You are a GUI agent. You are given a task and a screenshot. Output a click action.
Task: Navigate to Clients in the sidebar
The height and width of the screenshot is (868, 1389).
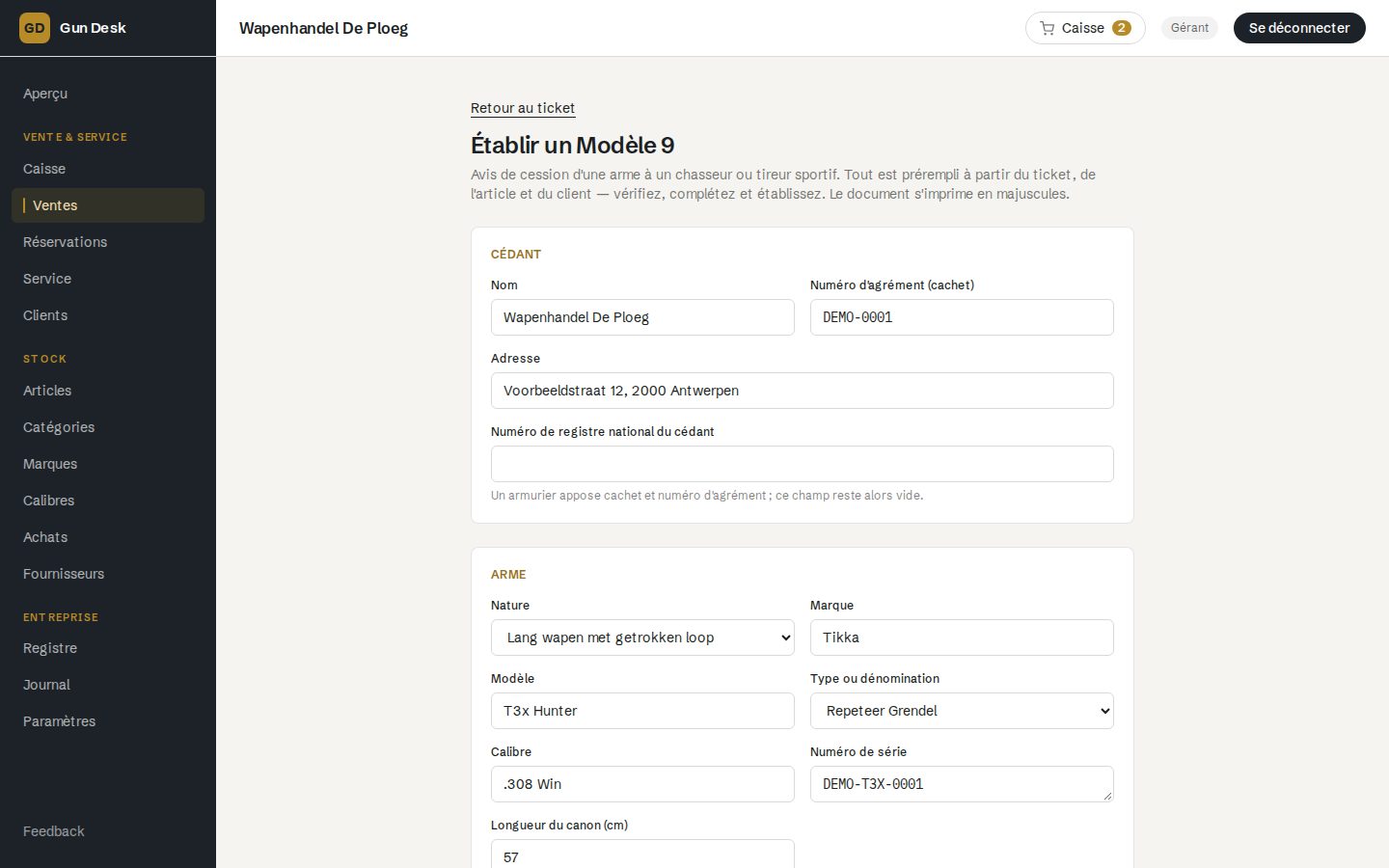coord(108,315)
